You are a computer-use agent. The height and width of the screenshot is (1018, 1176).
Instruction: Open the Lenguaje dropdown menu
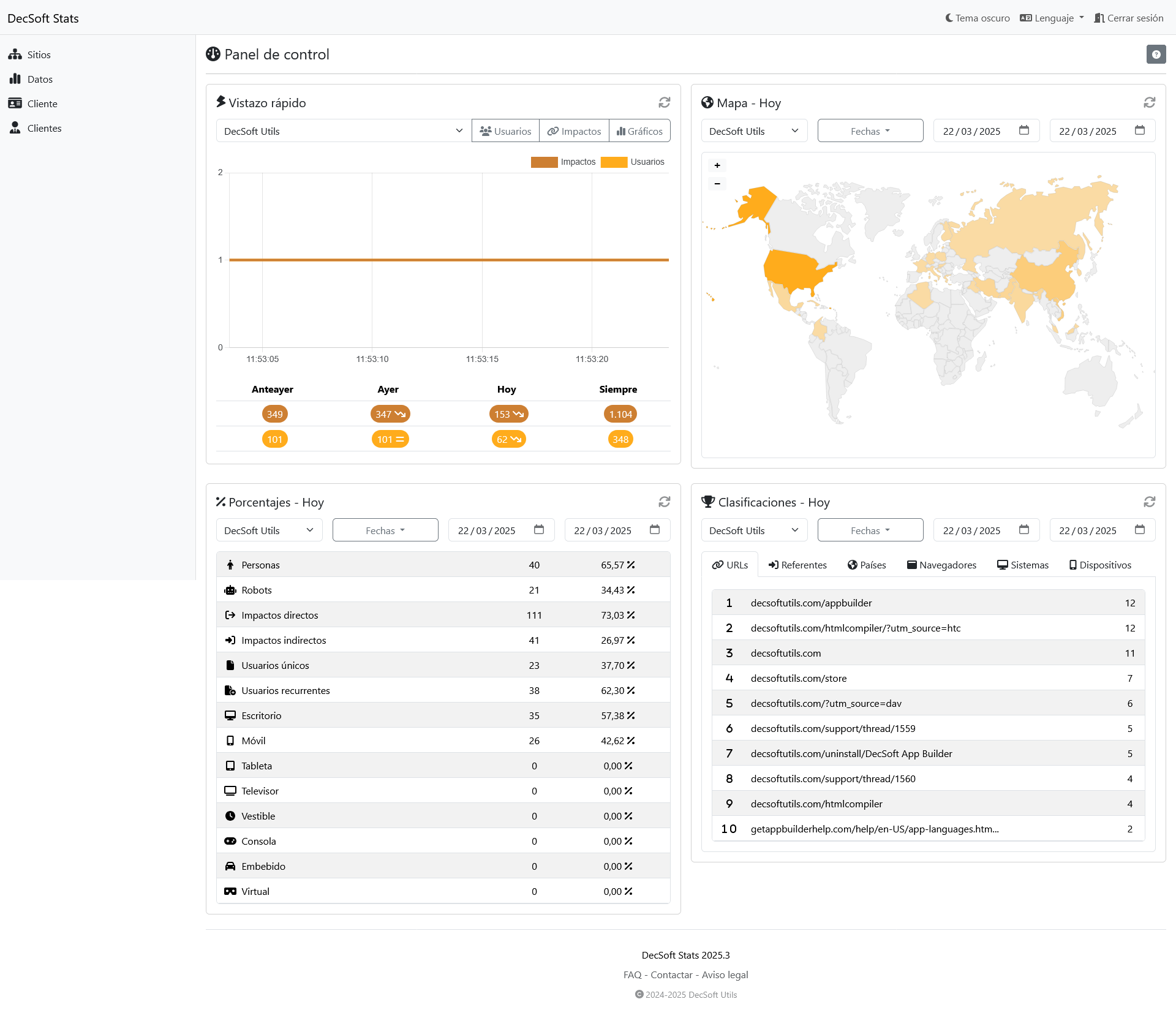1051,18
